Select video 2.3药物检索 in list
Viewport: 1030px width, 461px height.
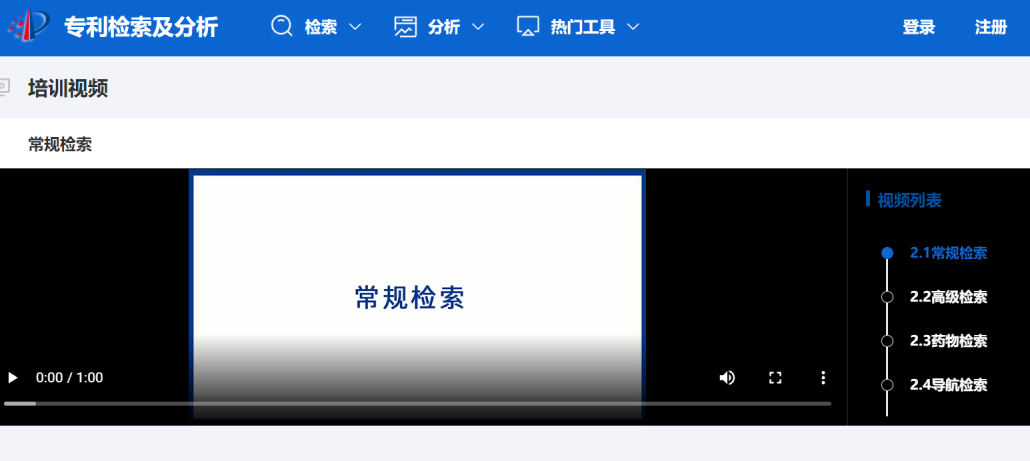point(948,341)
